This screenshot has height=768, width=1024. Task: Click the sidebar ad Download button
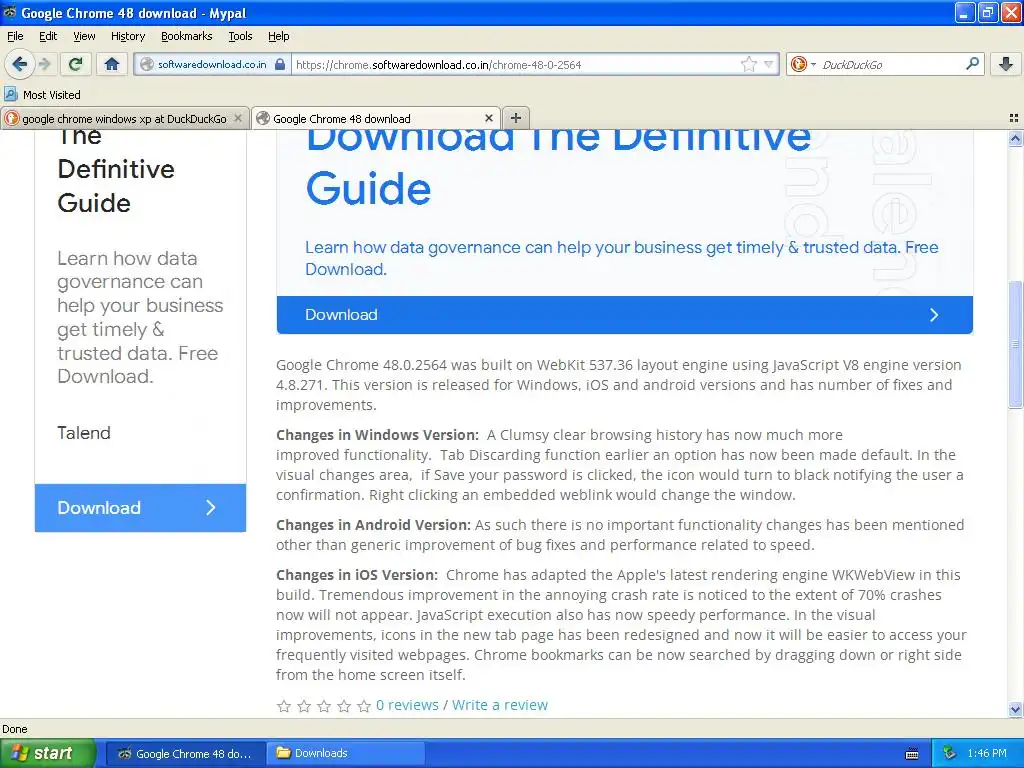point(140,507)
